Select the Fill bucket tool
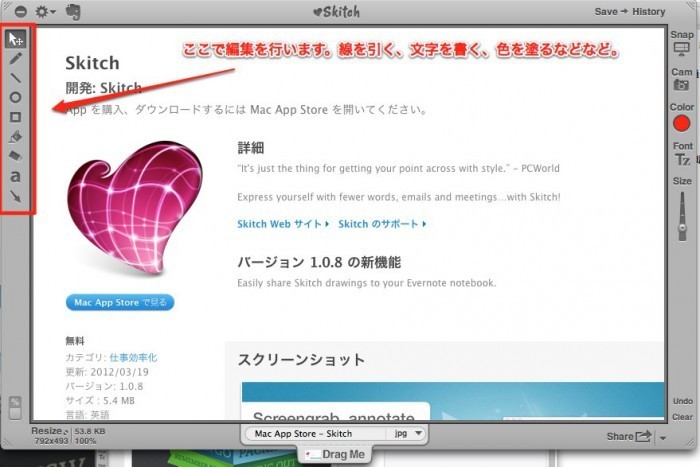Image resolution: width=700 pixels, height=467 pixels. [x=16, y=137]
